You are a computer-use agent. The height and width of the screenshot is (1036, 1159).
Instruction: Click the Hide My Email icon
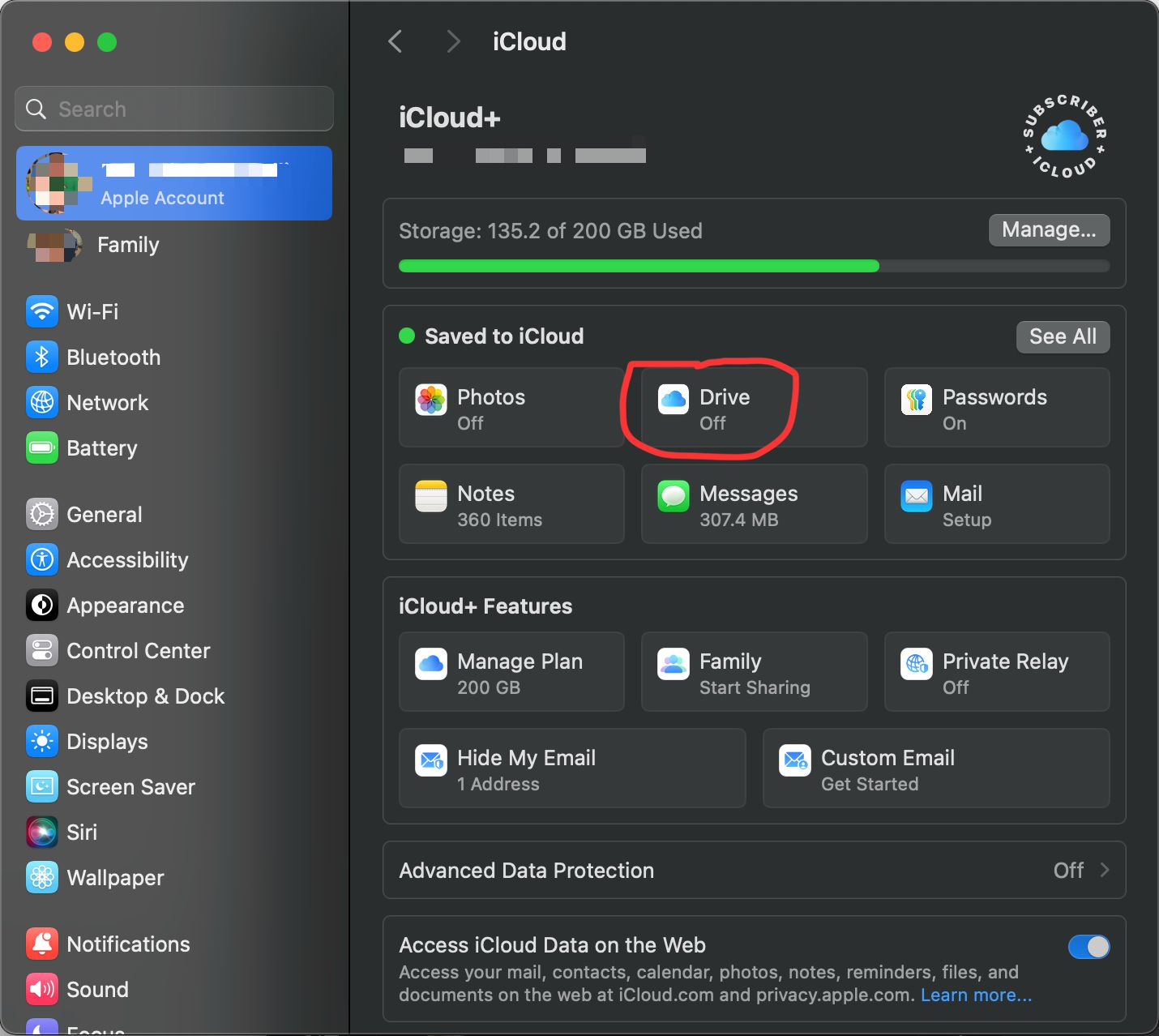(431, 760)
